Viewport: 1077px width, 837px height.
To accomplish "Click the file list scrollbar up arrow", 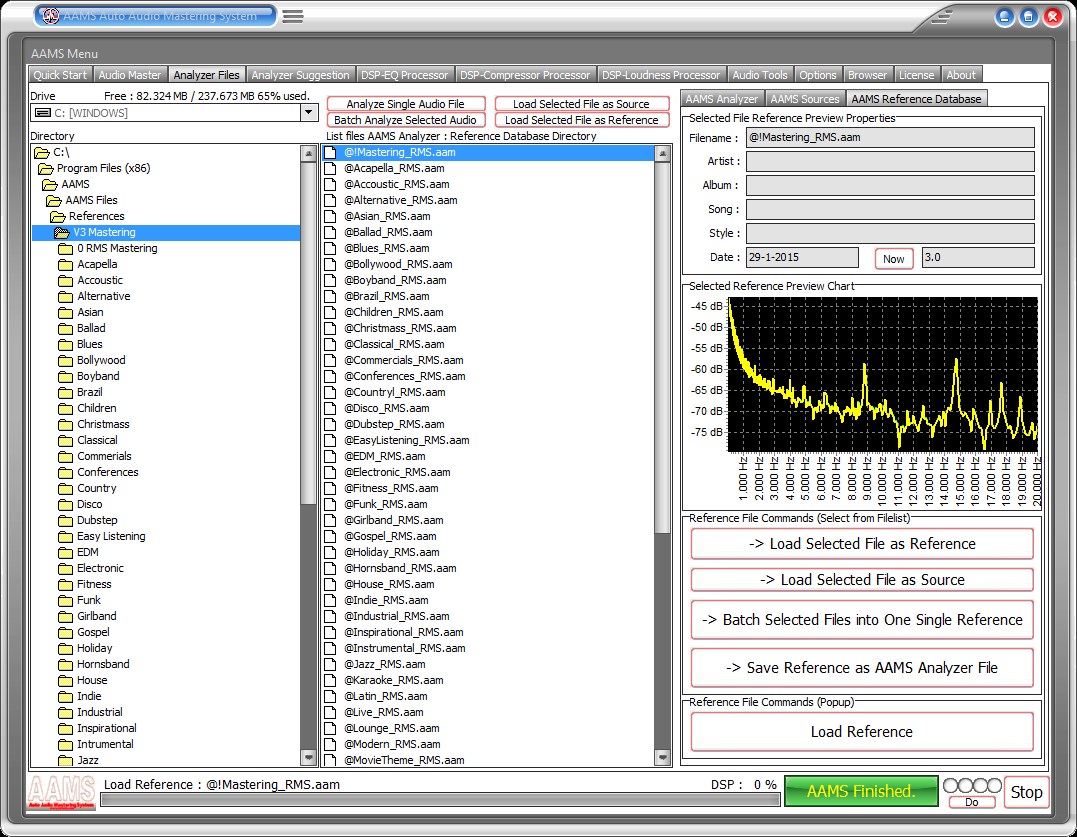I will point(663,153).
